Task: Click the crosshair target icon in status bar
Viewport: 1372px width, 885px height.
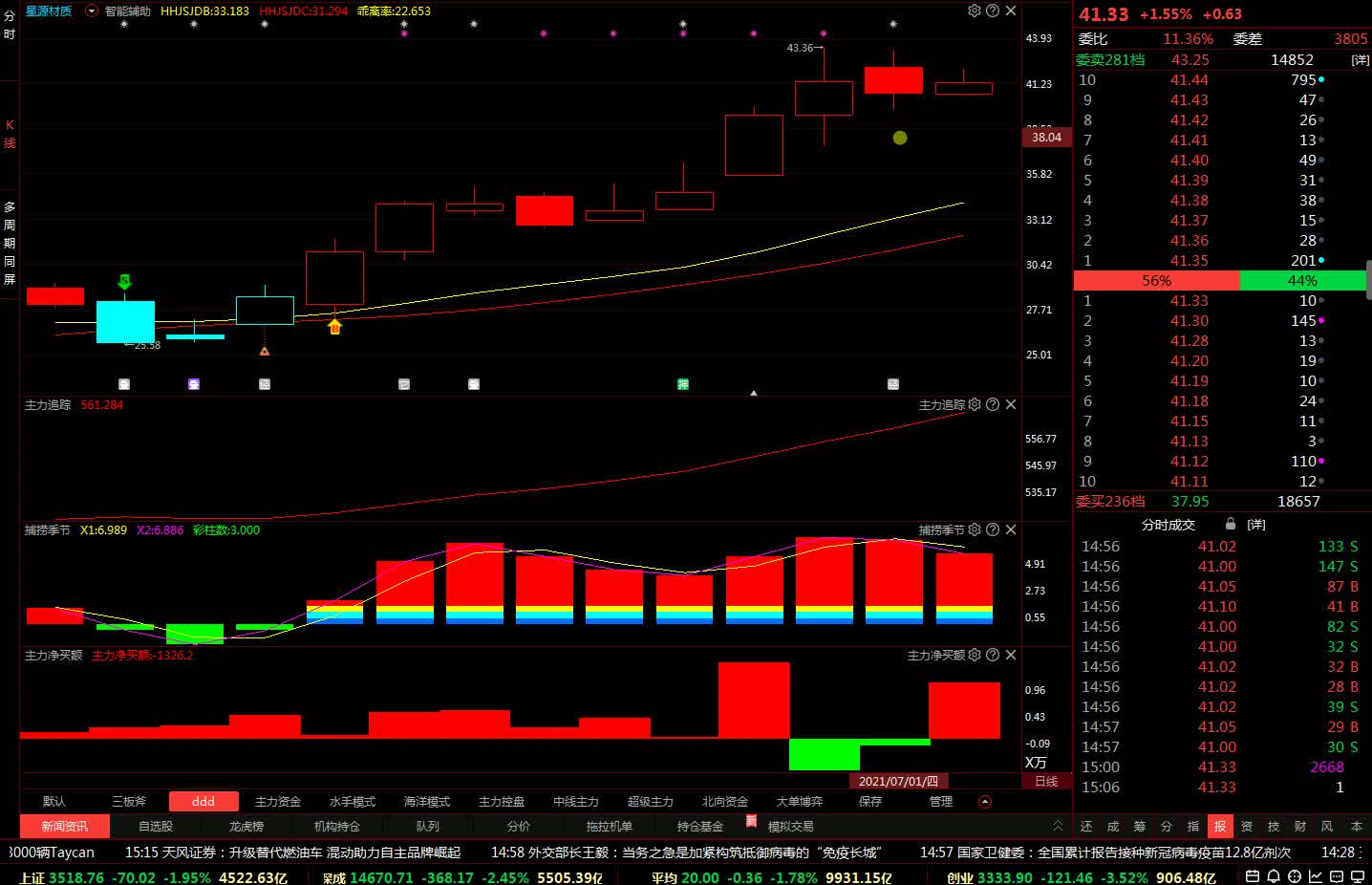Action: point(1295,876)
